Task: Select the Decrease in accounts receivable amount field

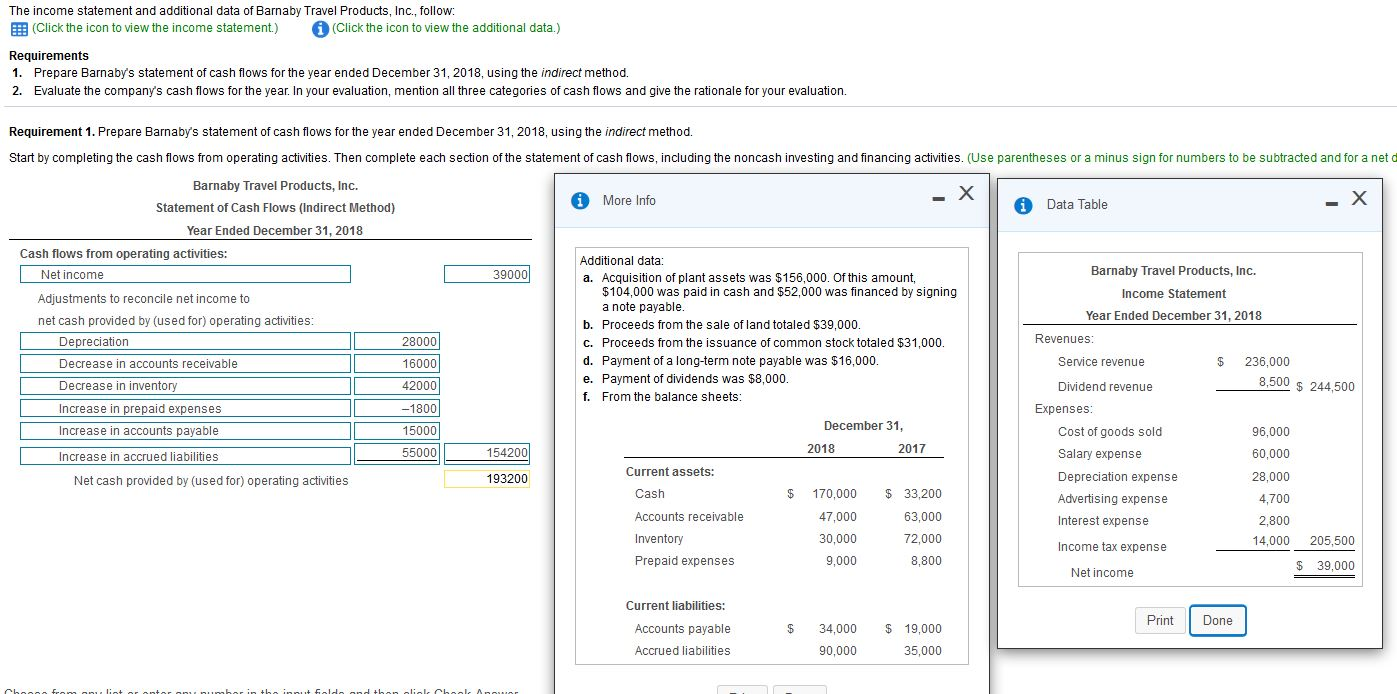Action: point(396,363)
